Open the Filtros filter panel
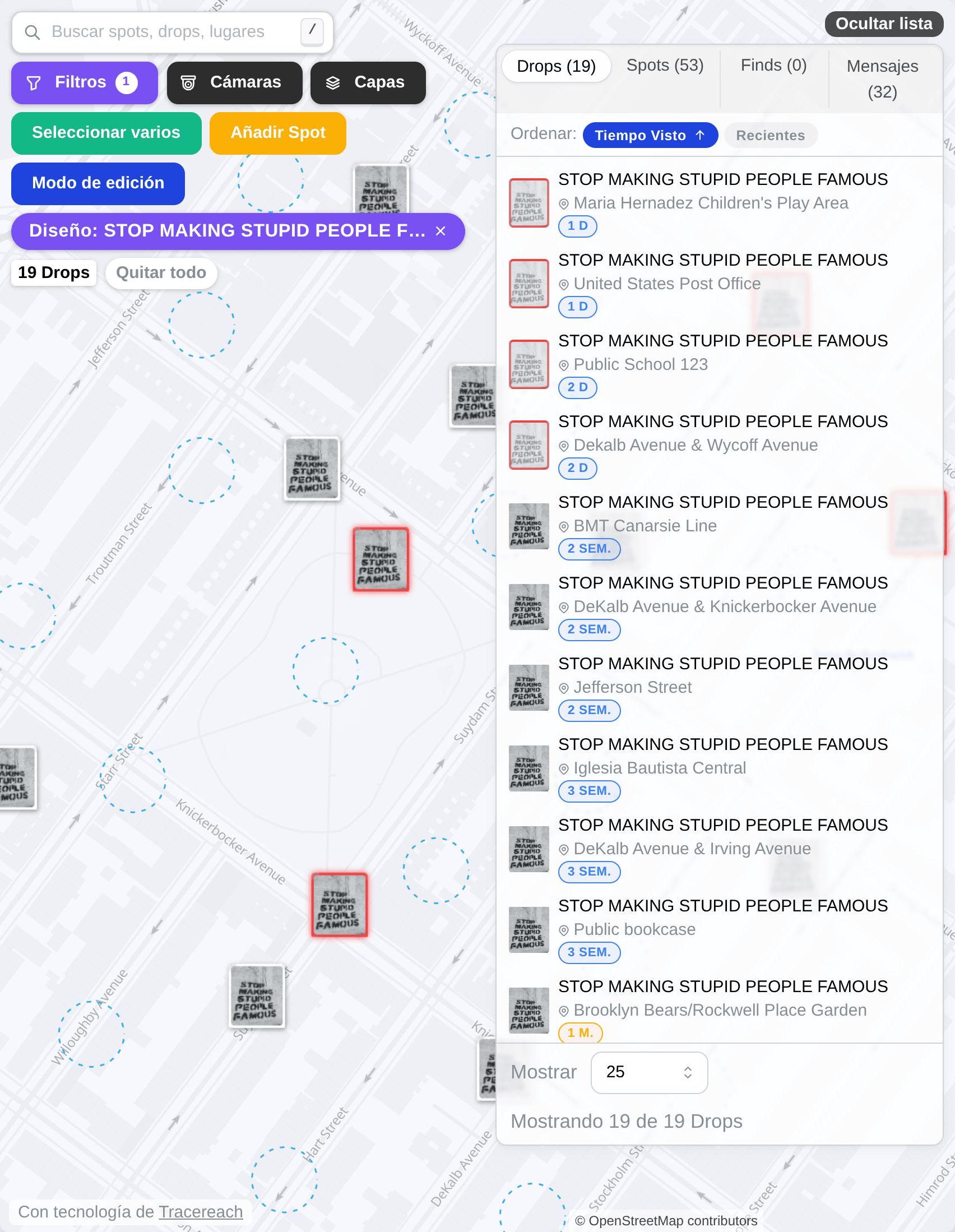 (84, 82)
